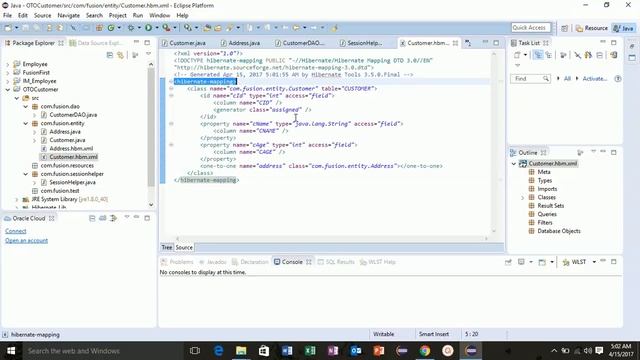Open the Project menu
Viewport: 640px width, 360px height.
point(118,15)
